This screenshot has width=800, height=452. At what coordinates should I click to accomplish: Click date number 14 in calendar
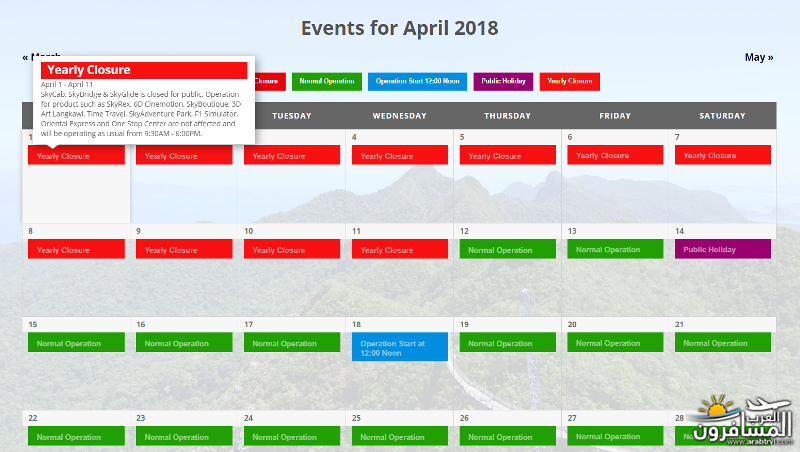pyautogui.click(x=680, y=231)
